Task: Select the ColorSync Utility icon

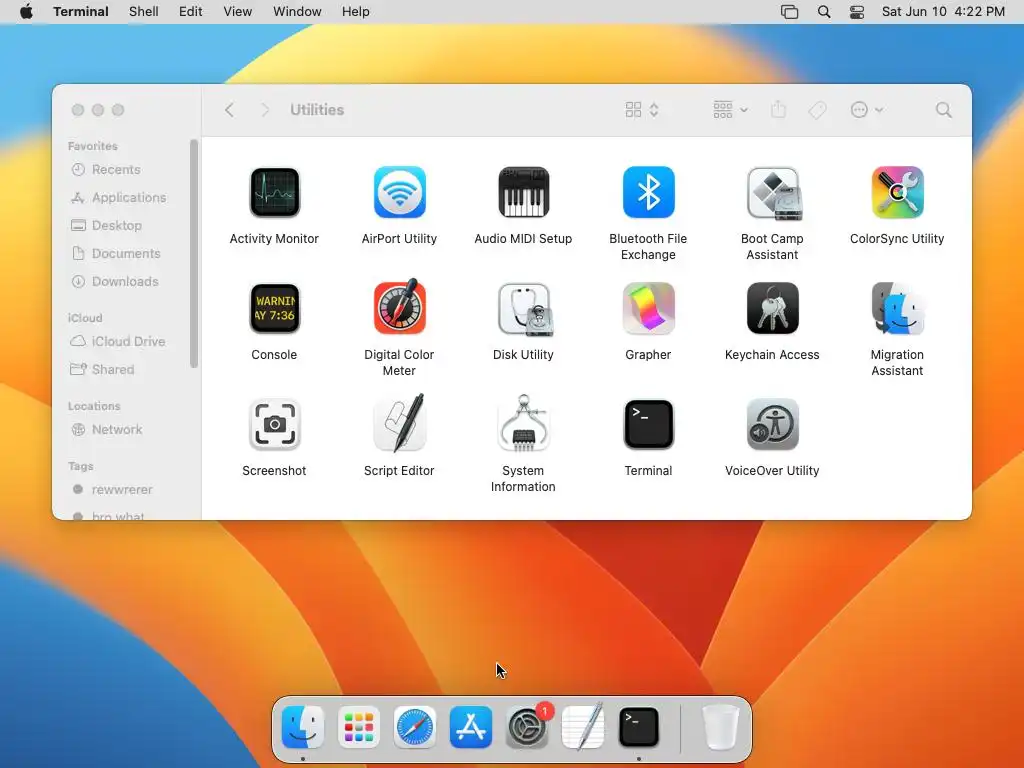Action: click(x=897, y=192)
